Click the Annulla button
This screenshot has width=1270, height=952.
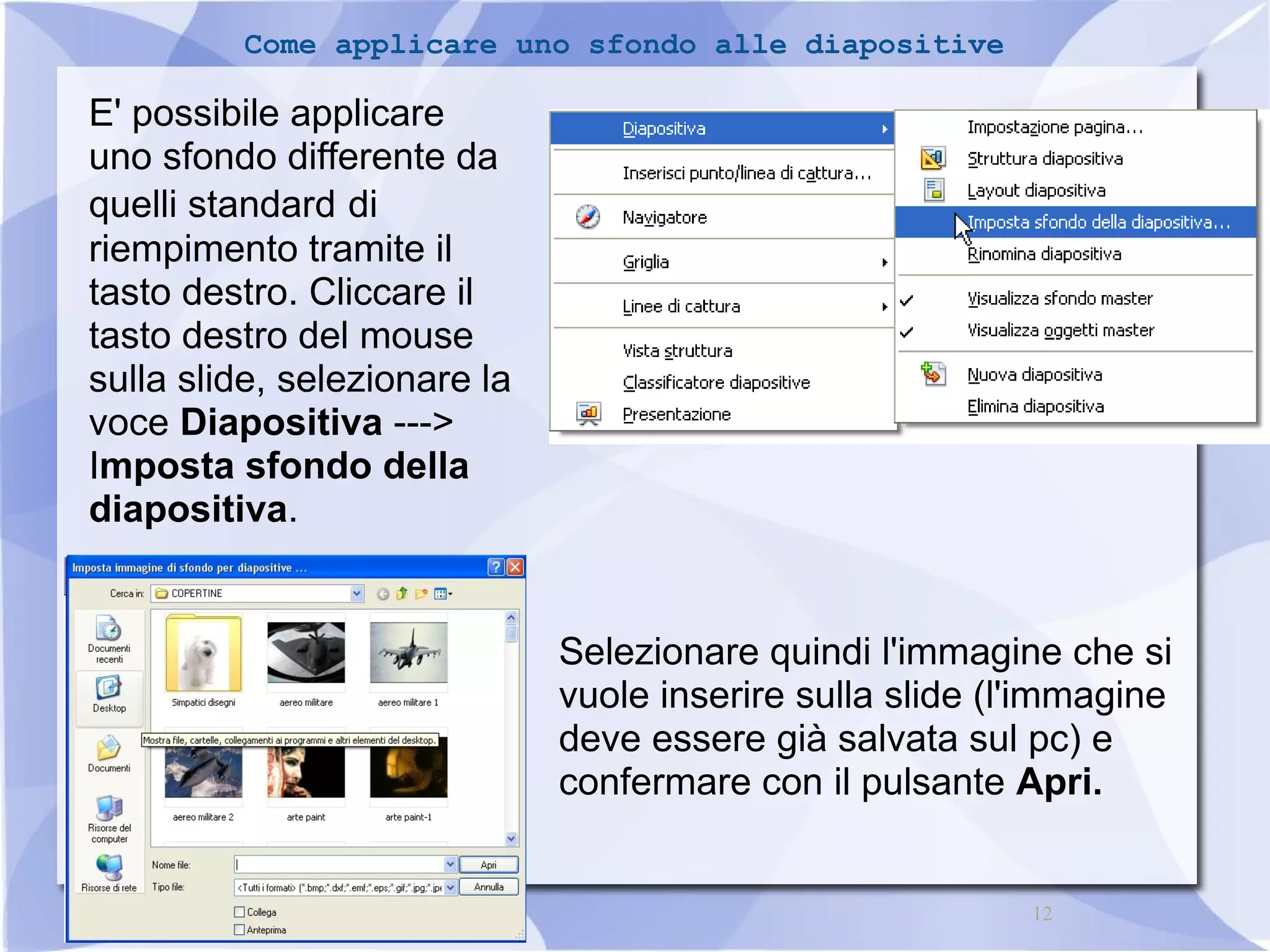[489, 887]
